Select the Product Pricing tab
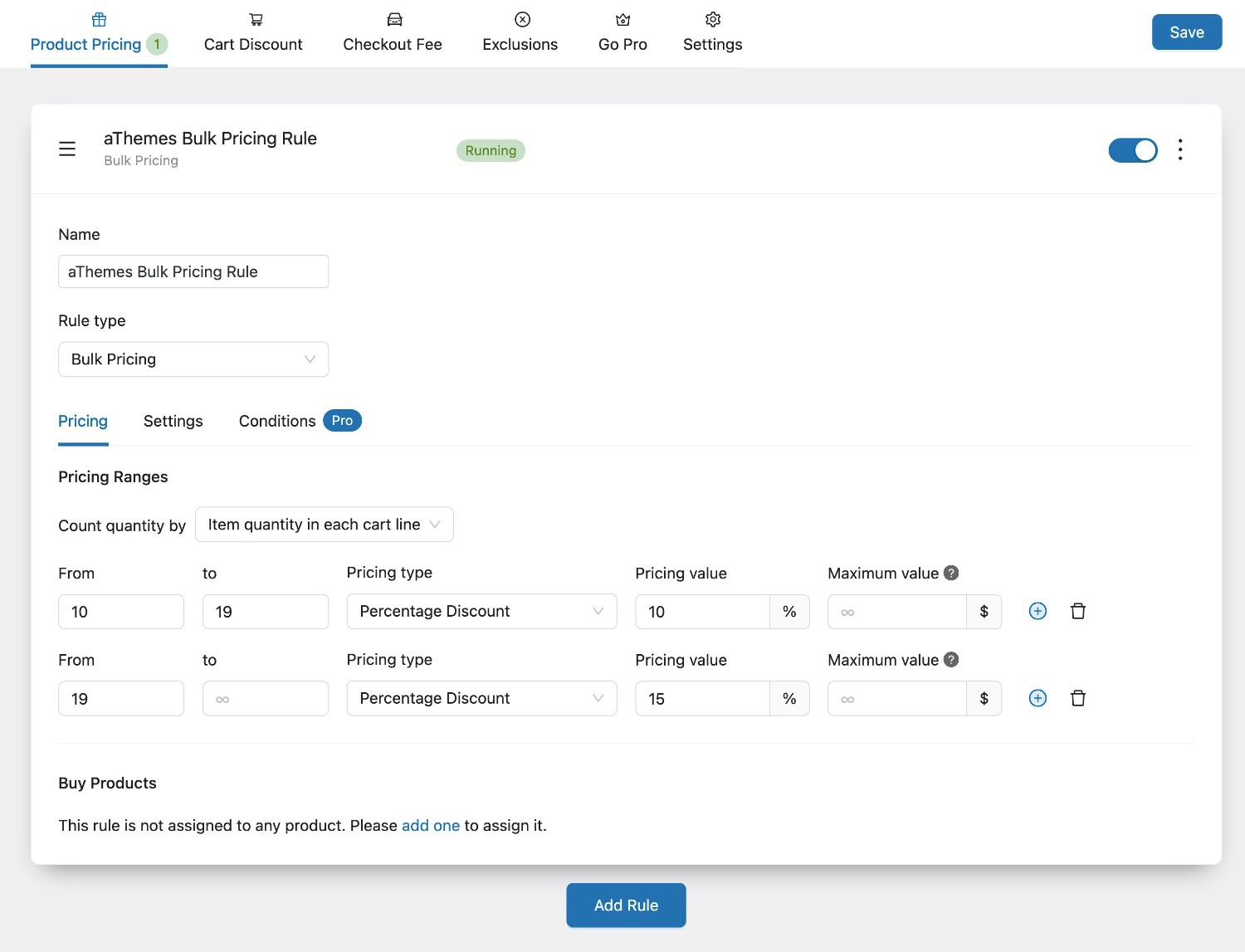This screenshot has width=1245, height=952. click(x=99, y=33)
